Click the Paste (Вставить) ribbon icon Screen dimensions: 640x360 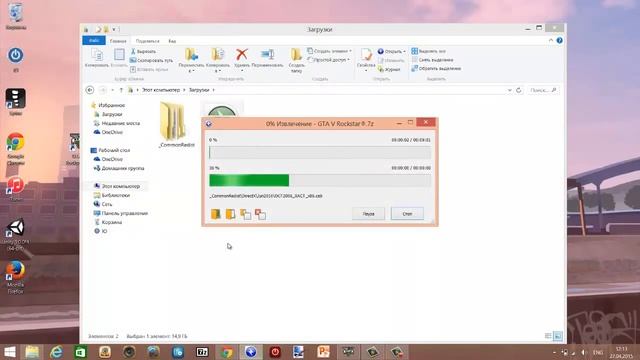coord(119,55)
